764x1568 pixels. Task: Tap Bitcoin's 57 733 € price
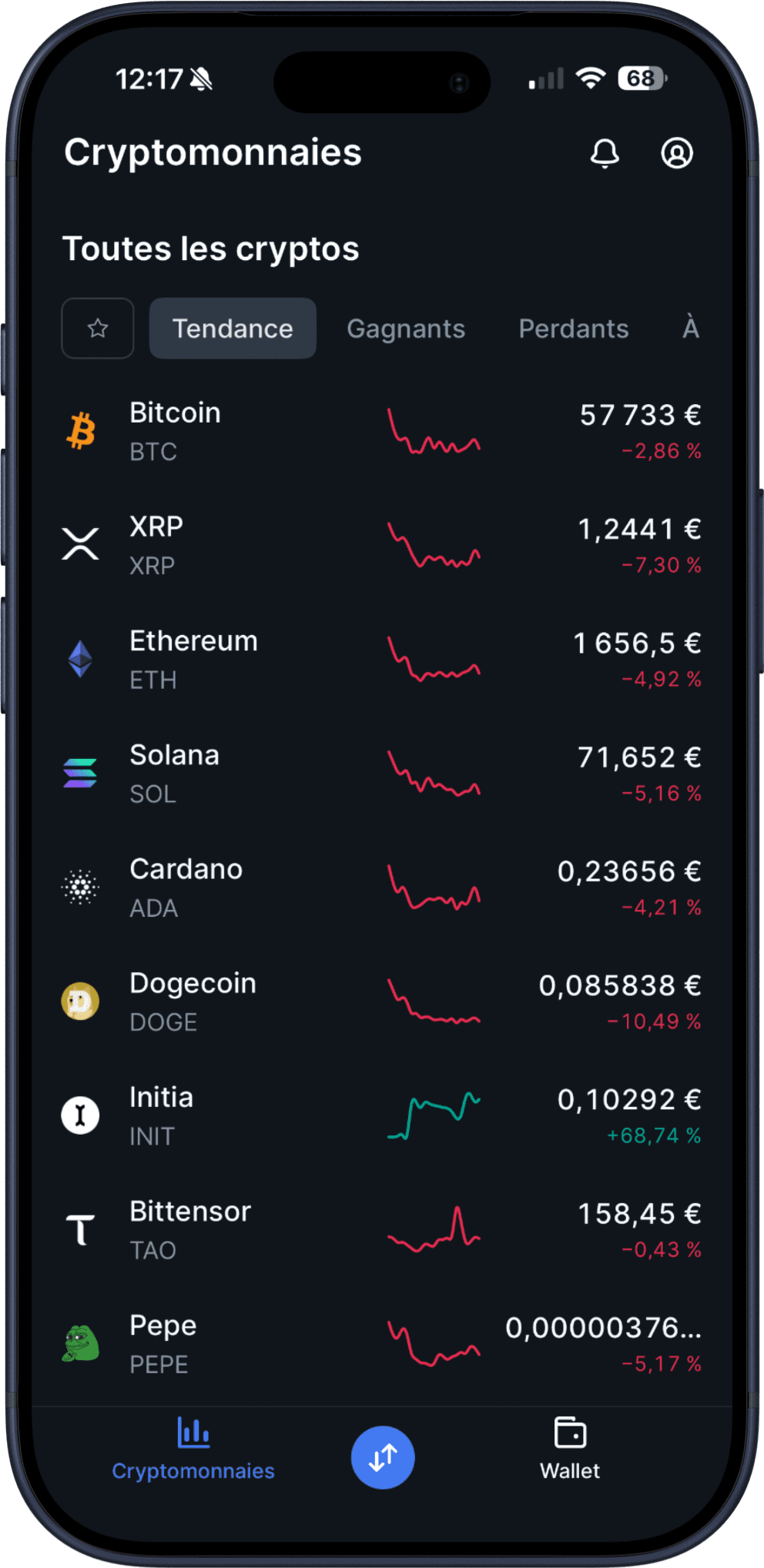[x=640, y=416]
